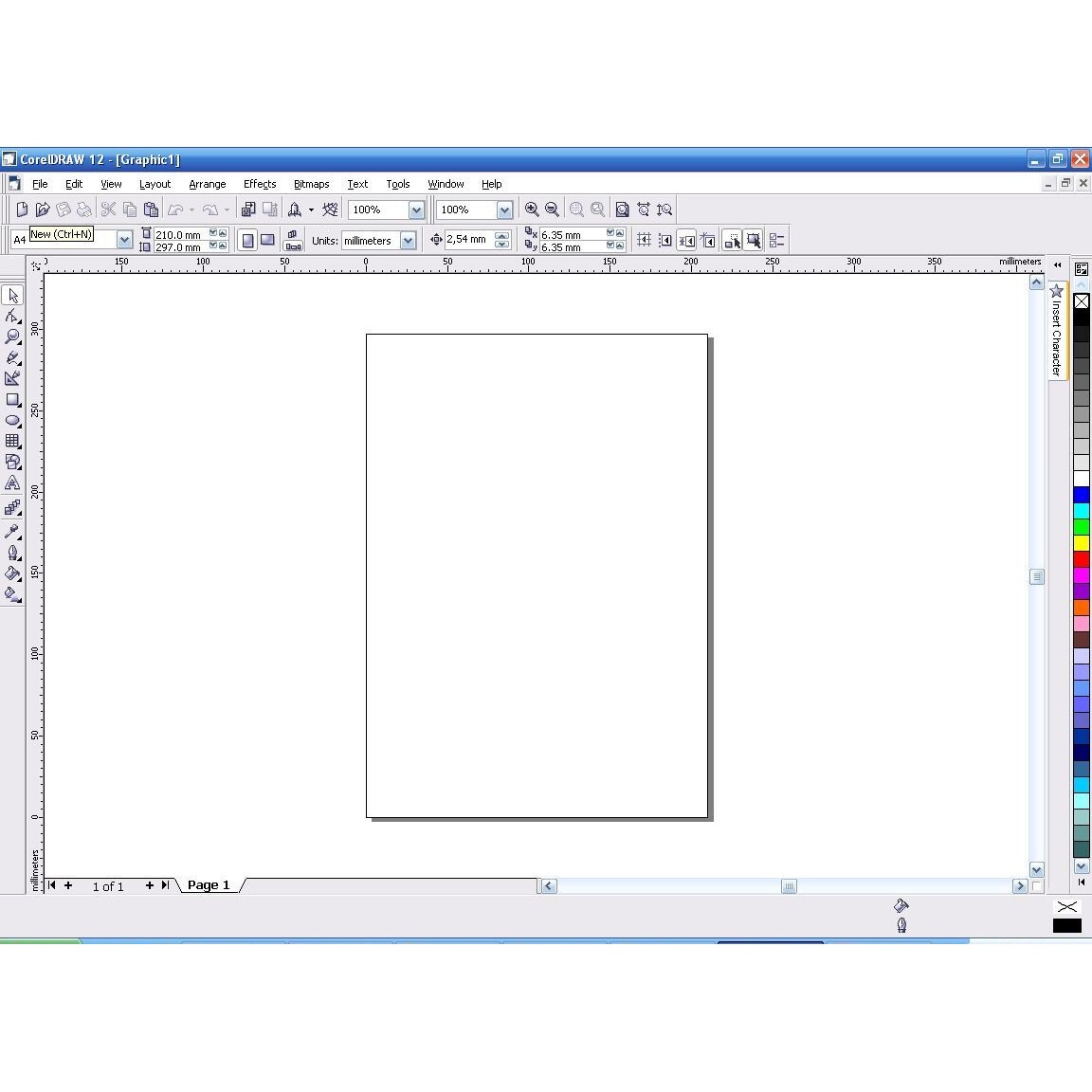The height and width of the screenshot is (1092, 1092).
Task: Select the Text tool
Action: point(13,483)
